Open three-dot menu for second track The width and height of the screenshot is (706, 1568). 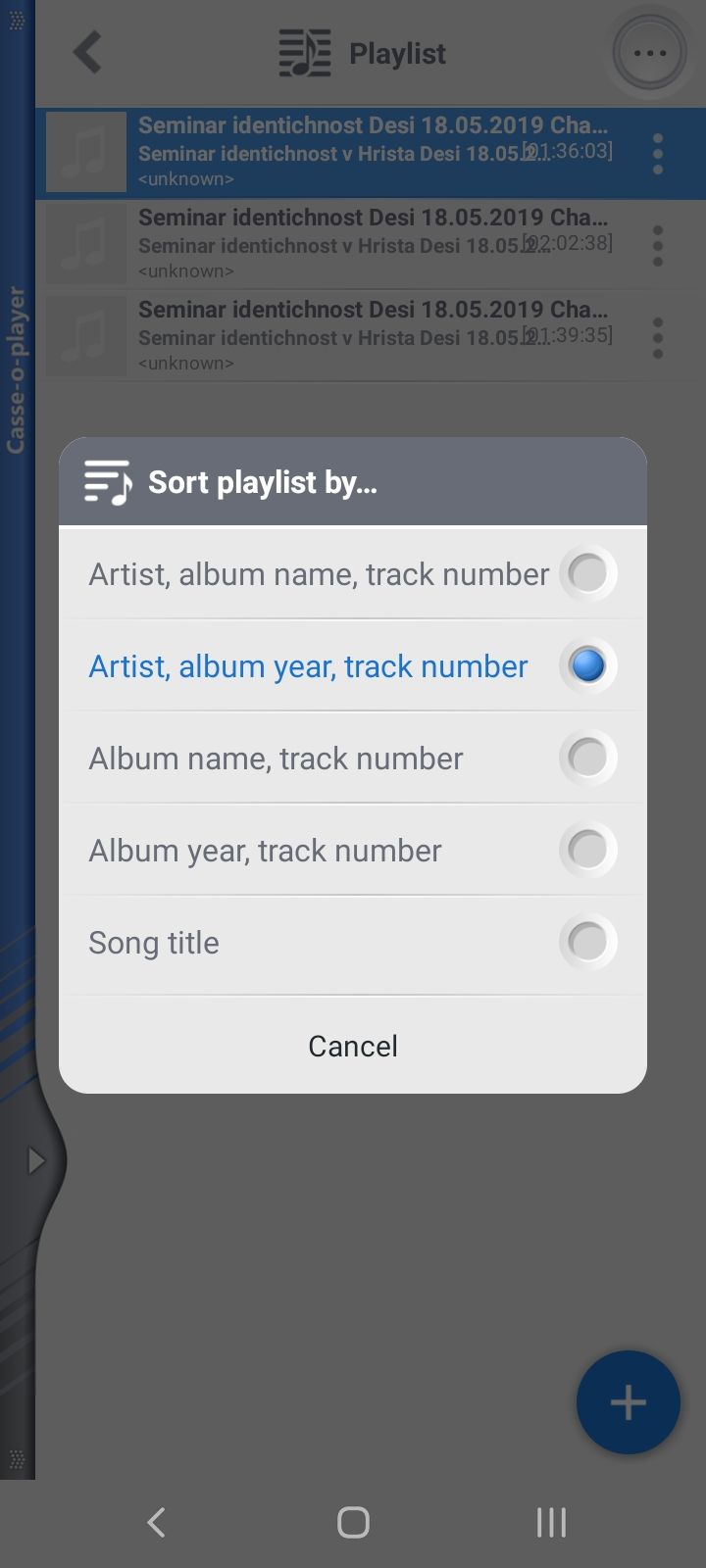pos(658,245)
